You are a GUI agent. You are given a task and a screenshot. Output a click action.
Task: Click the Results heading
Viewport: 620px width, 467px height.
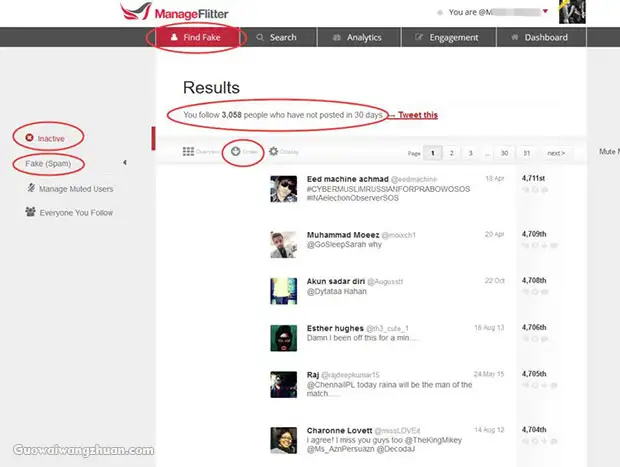pos(211,87)
